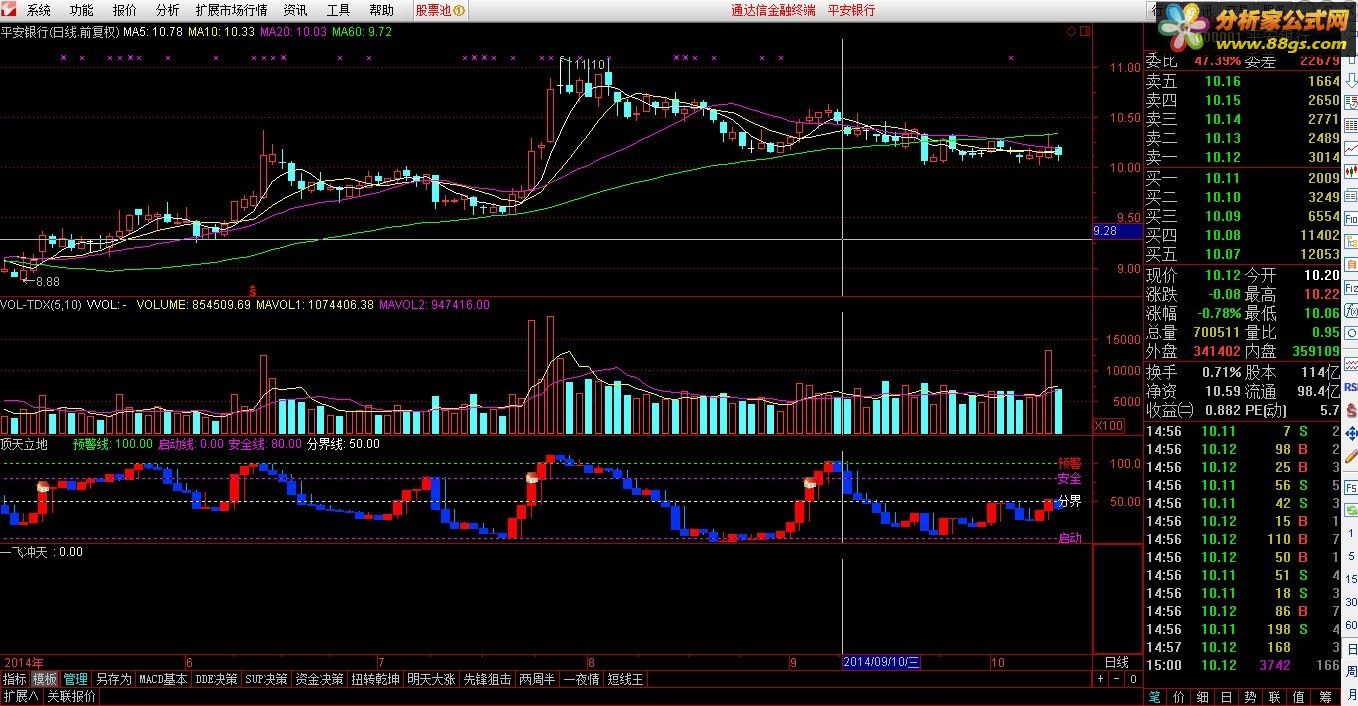Click the 买一 10.11 order row
Image resolution: width=1358 pixels, height=706 pixels.
[1242, 178]
